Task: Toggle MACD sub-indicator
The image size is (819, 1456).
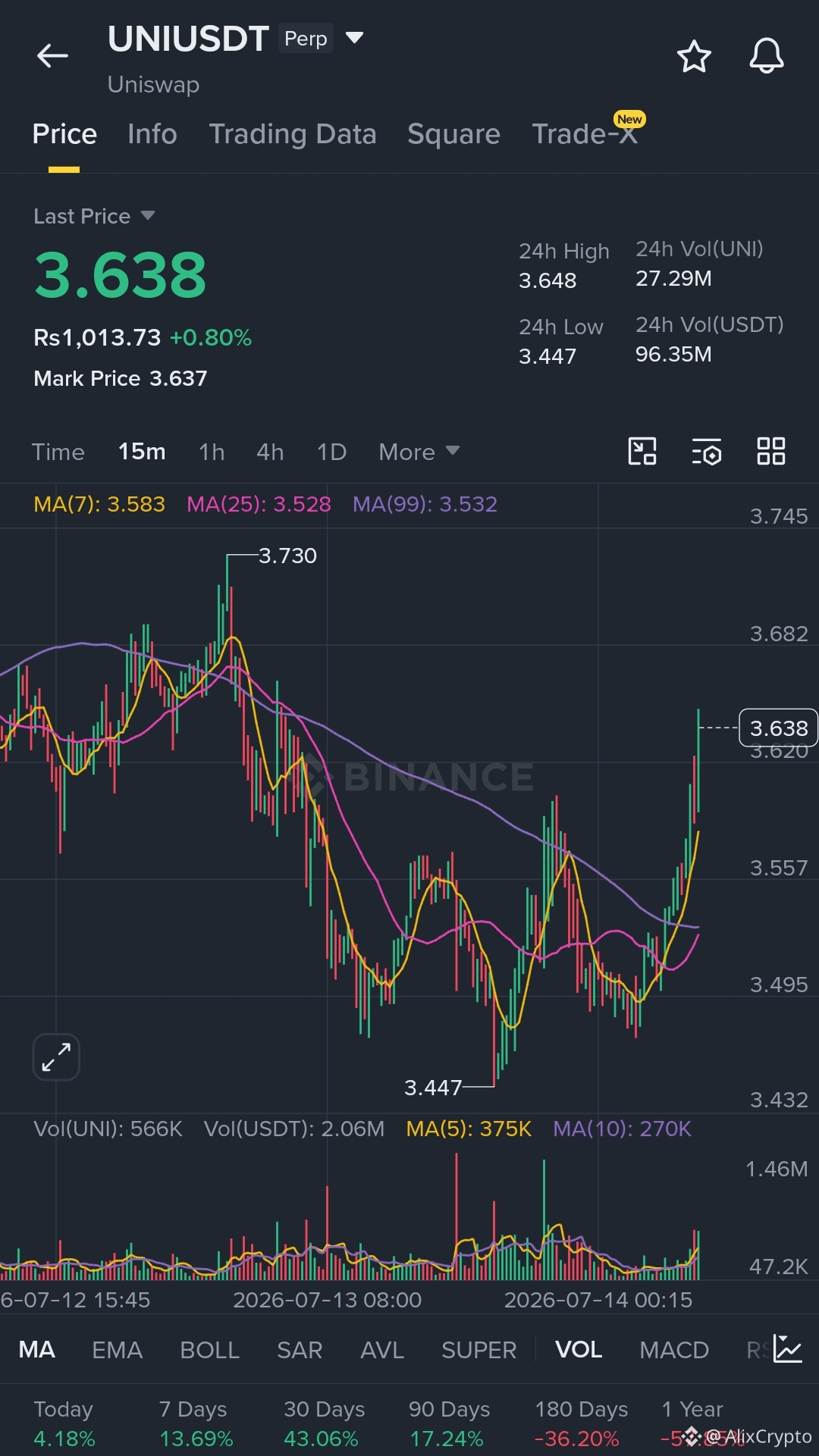Action: tap(674, 1350)
